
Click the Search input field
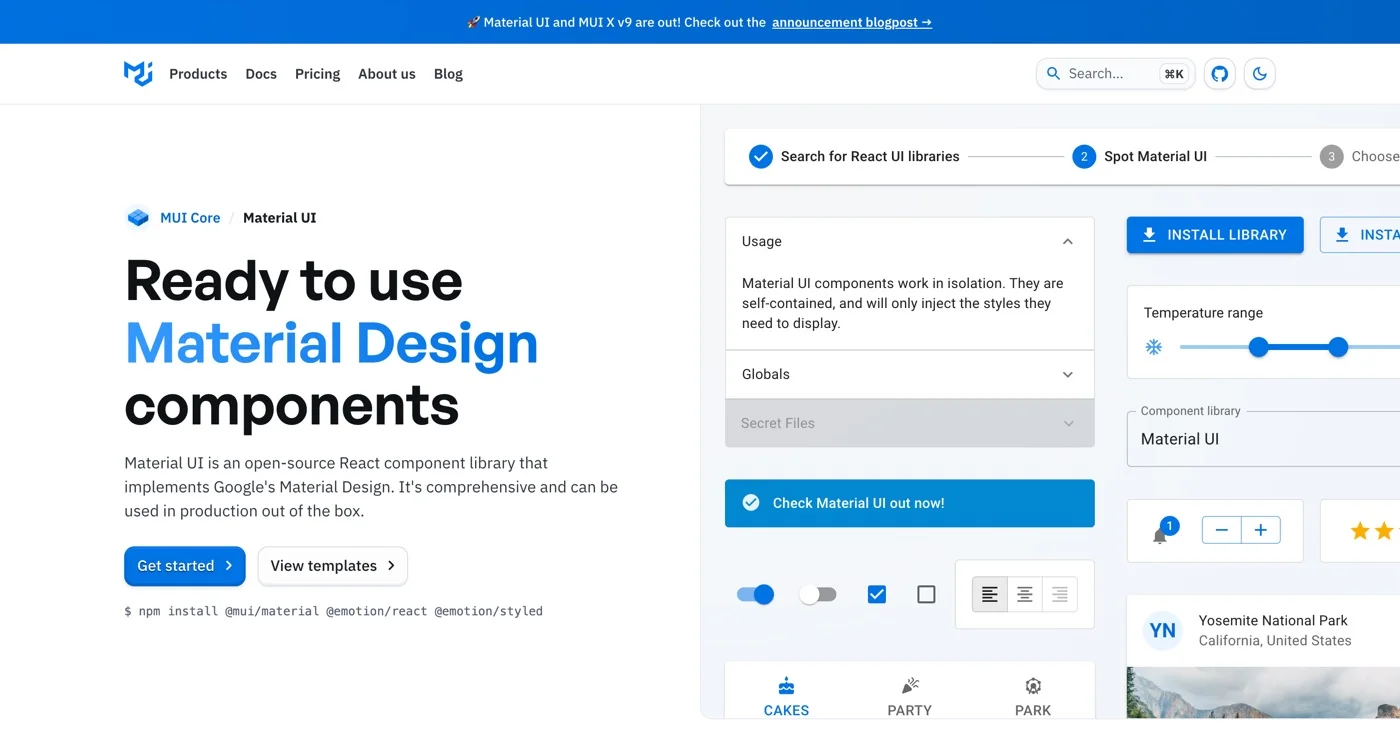[x=1116, y=73]
